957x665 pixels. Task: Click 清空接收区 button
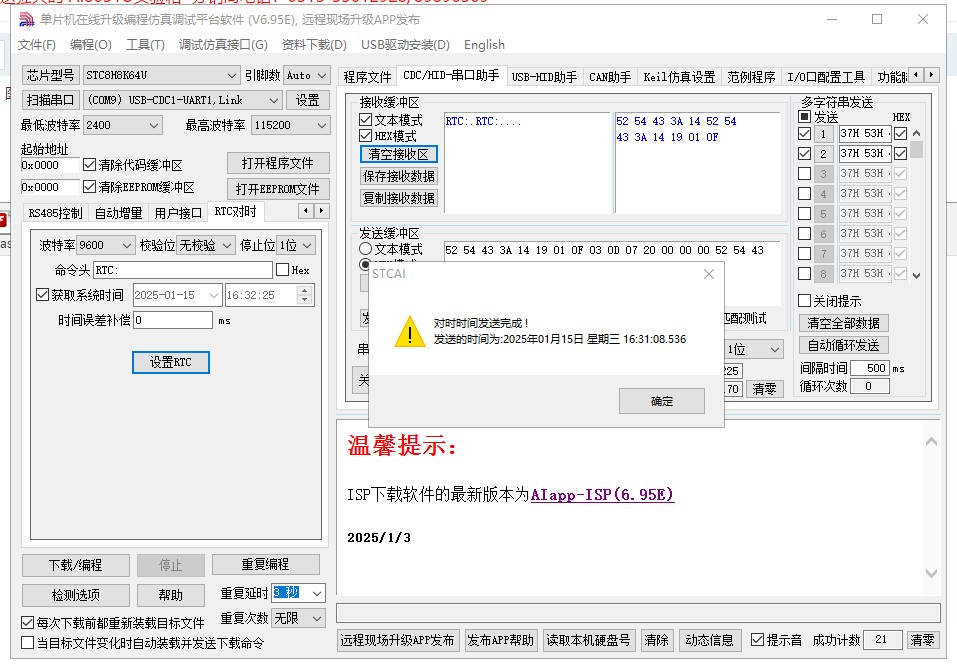tap(399, 154)
